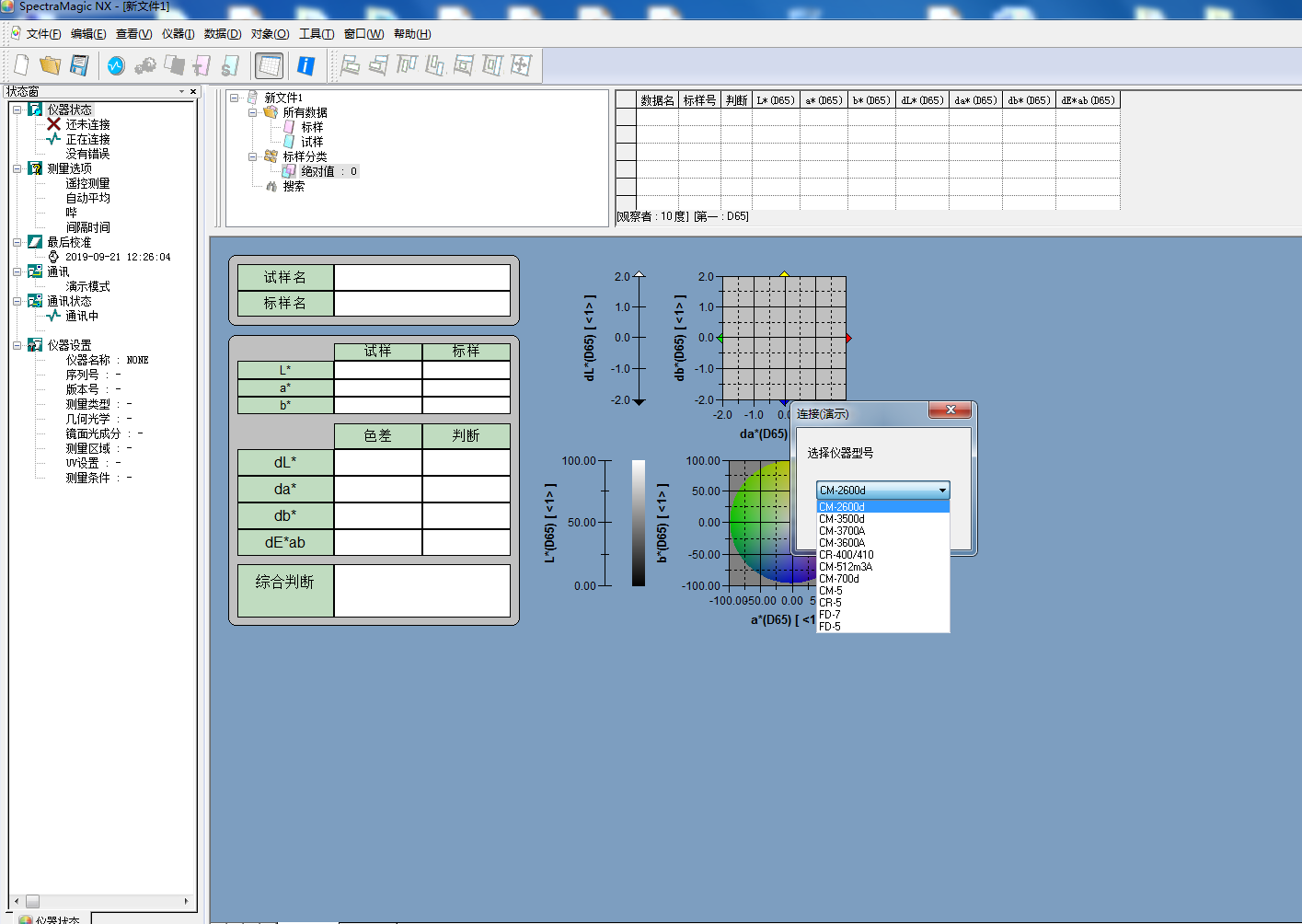Click the 仪器设置 tree node icon
The image size is (1302, 924).
coord(35,345)
